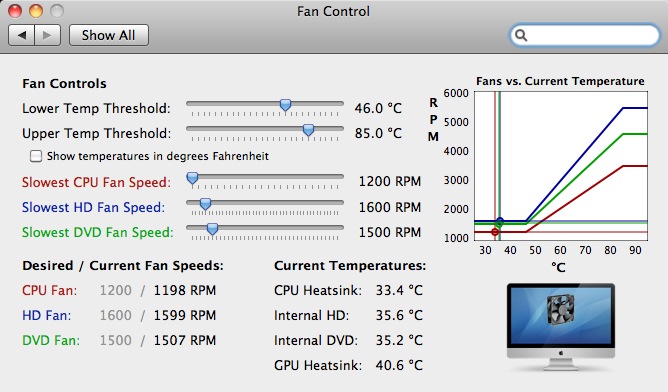
Task: Click the Lower Temp Threshold slider handle
Action: click(x=285, y=105)
